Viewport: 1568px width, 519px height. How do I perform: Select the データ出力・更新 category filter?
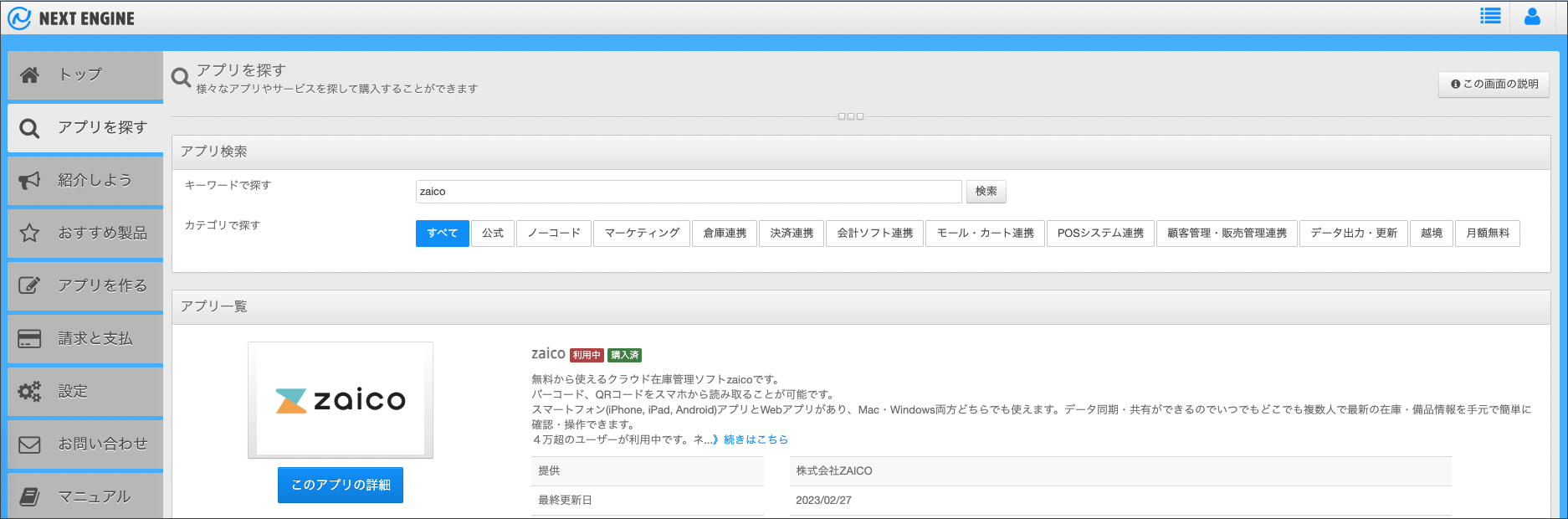pos(1354,234)
